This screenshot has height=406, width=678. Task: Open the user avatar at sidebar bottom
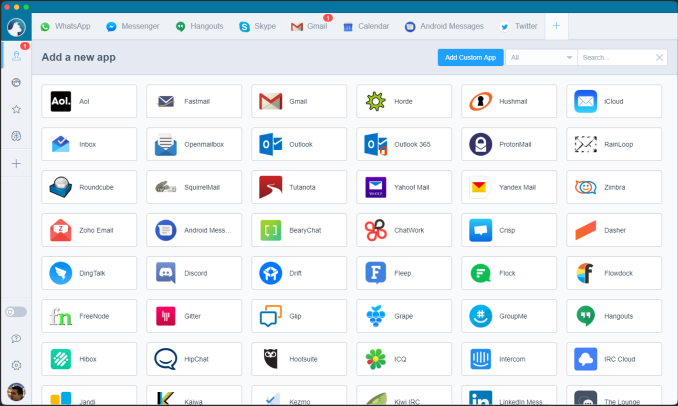point(16,392)
